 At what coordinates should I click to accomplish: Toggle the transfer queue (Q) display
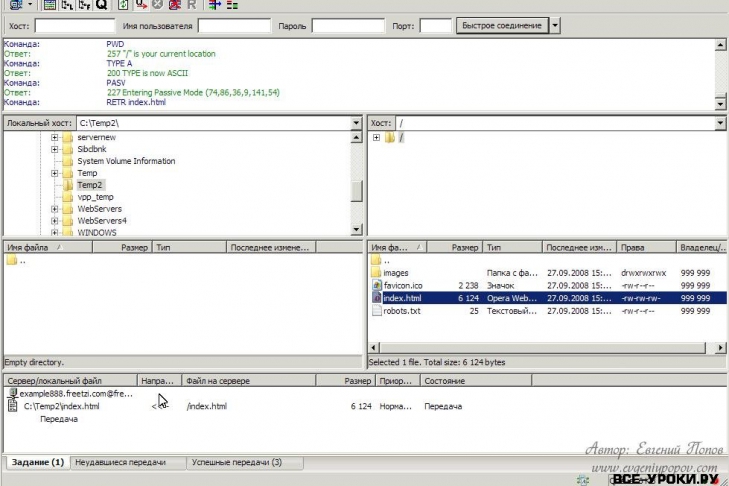(101, 5)
